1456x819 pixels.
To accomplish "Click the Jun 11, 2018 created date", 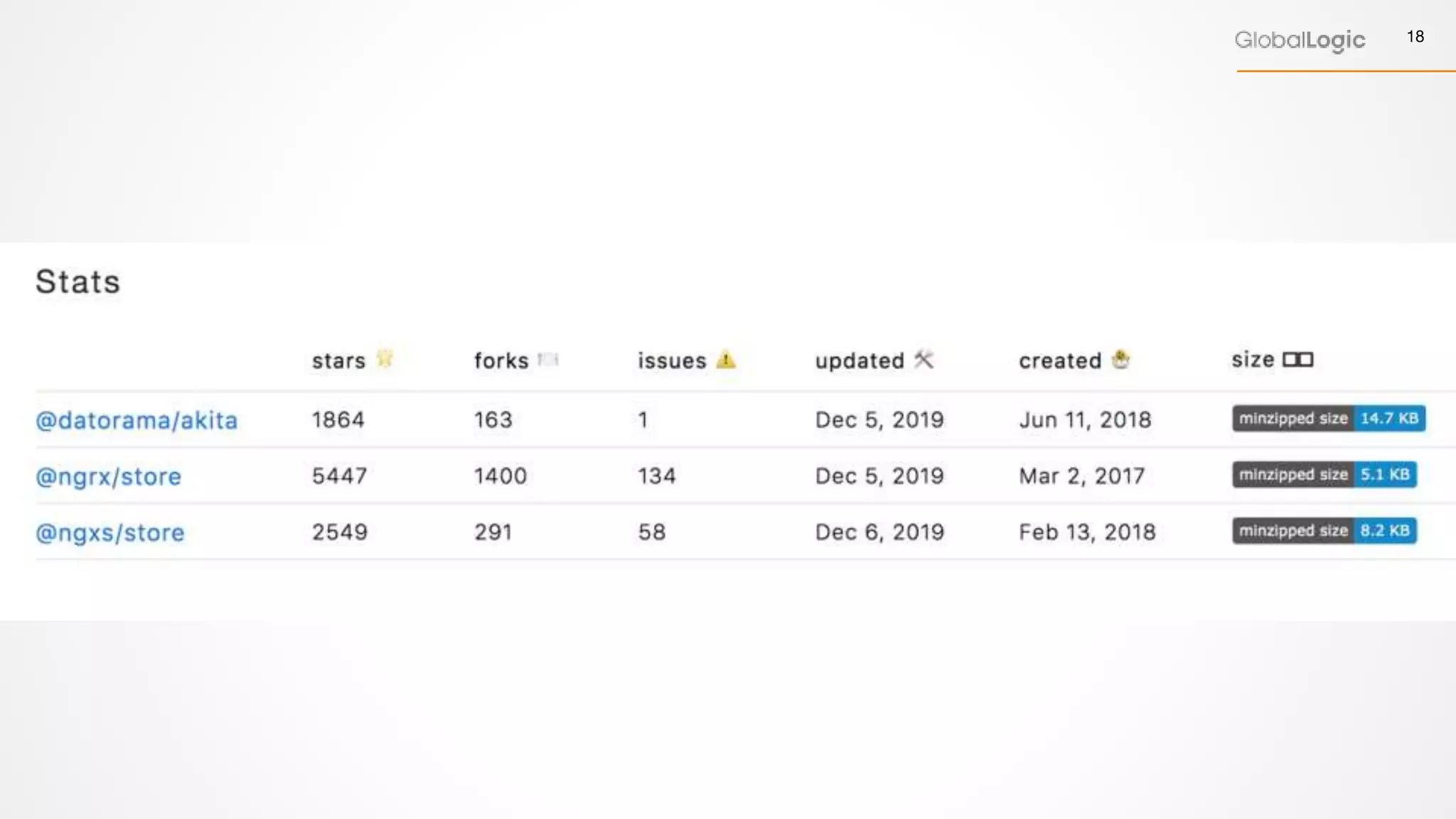I will [x=1084, y=419].
